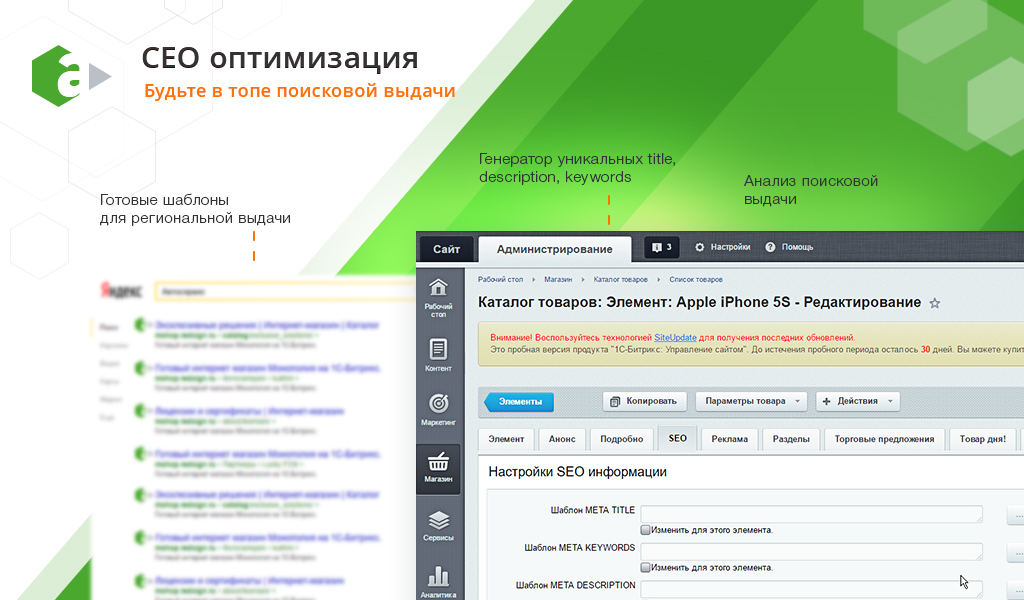Click the Шаблон META KEYWORDS input field
This screenshot has width=1024, height=600.
pyautogui.click(x=811, y=551)
